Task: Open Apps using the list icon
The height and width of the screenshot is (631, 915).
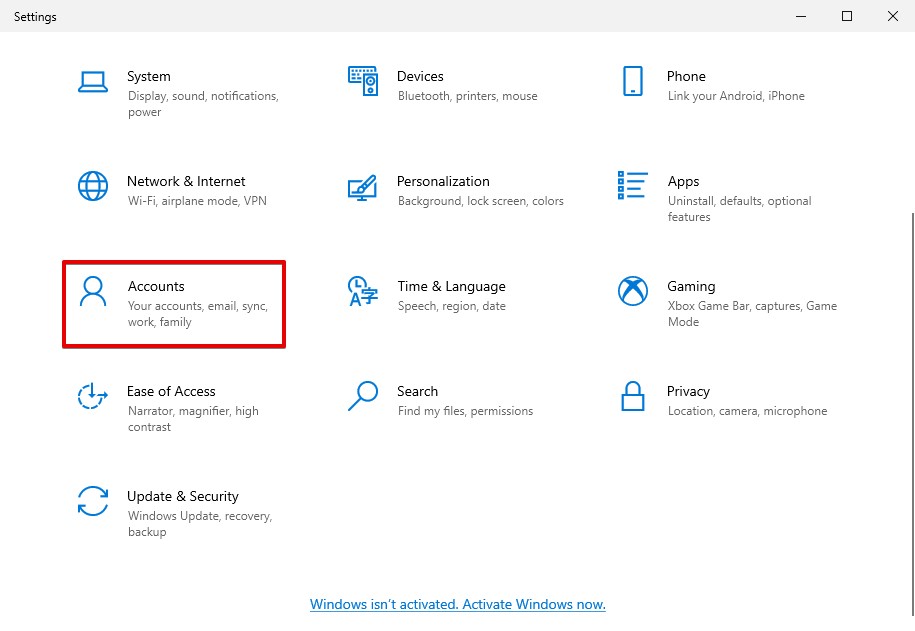Action: pos(632,186)
